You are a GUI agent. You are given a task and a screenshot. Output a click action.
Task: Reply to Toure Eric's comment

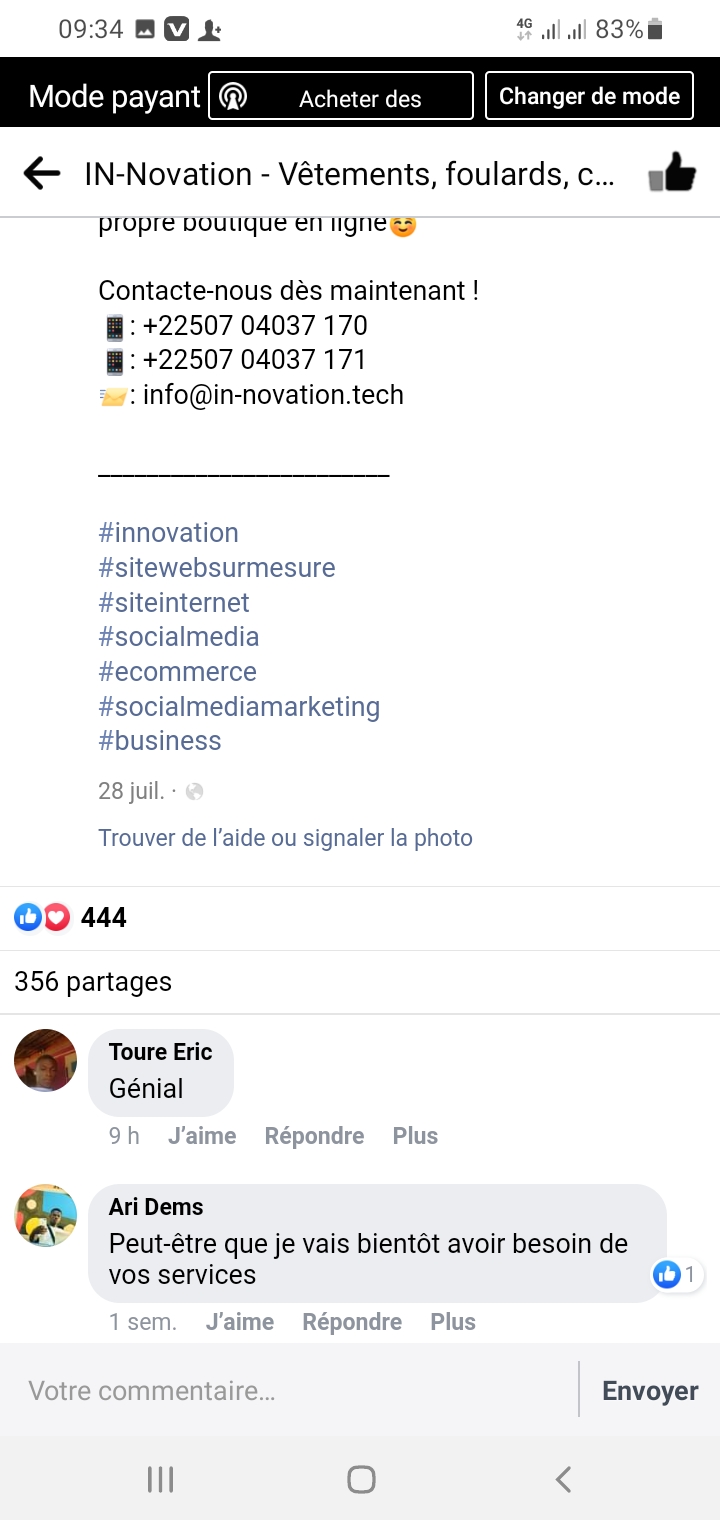tap(314, 1136)
